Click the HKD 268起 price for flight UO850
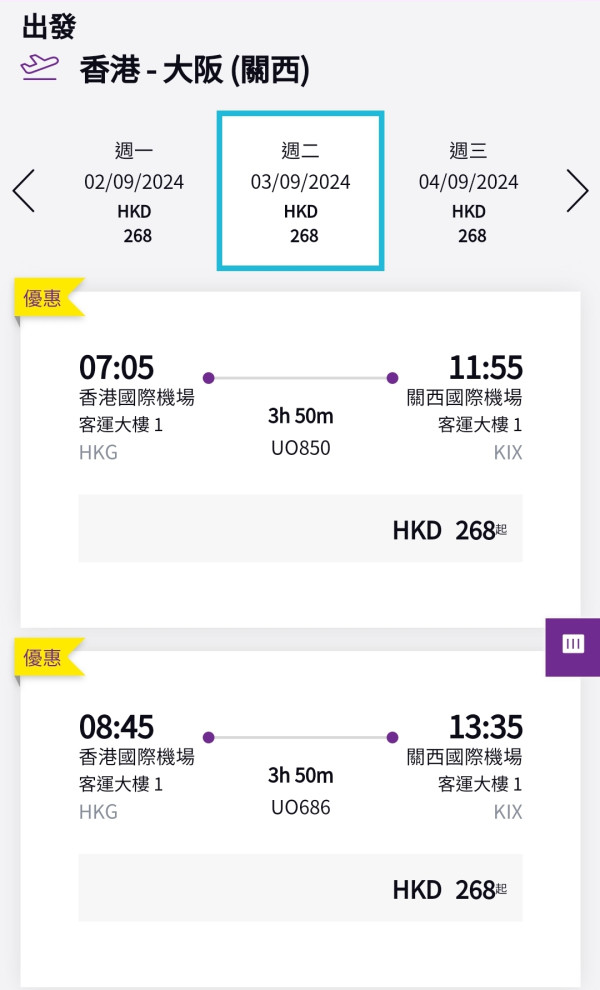 450,529
